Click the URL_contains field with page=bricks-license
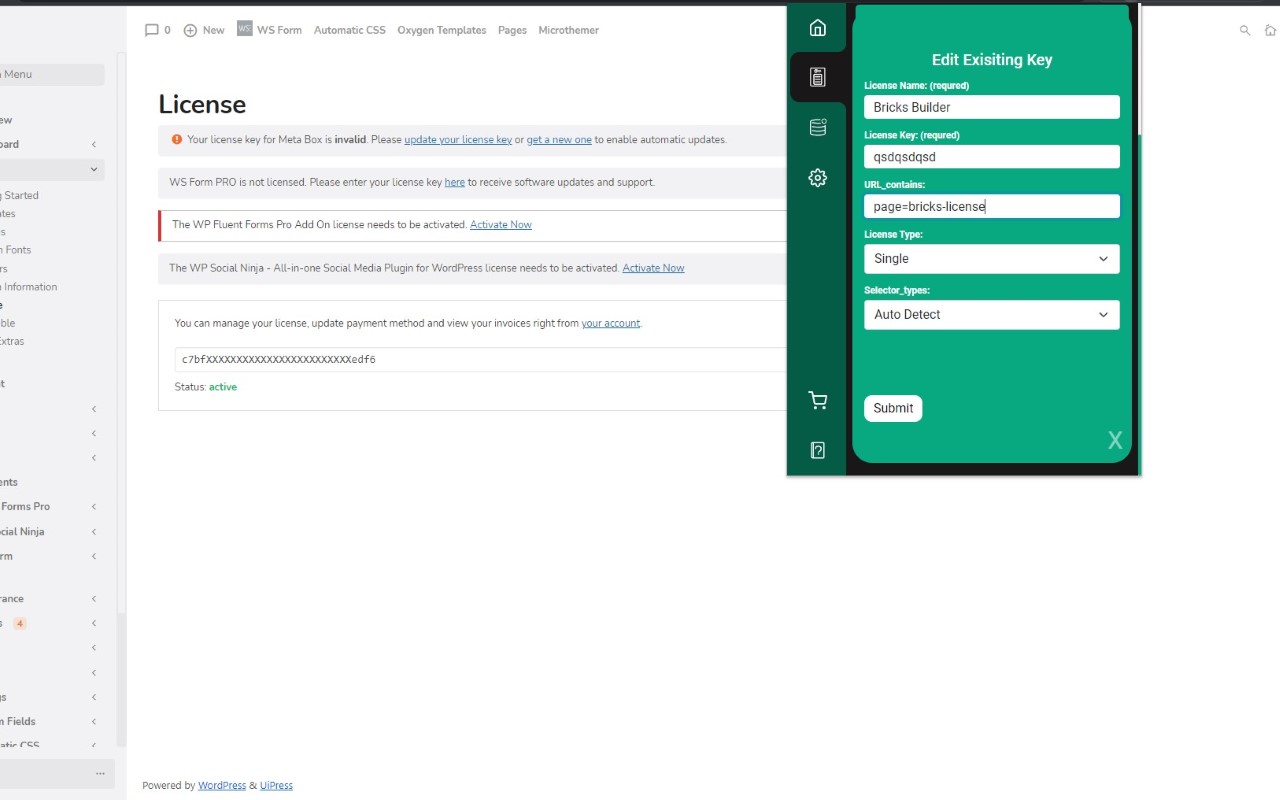Screen dimensions: 1280x800 [991, 206]
